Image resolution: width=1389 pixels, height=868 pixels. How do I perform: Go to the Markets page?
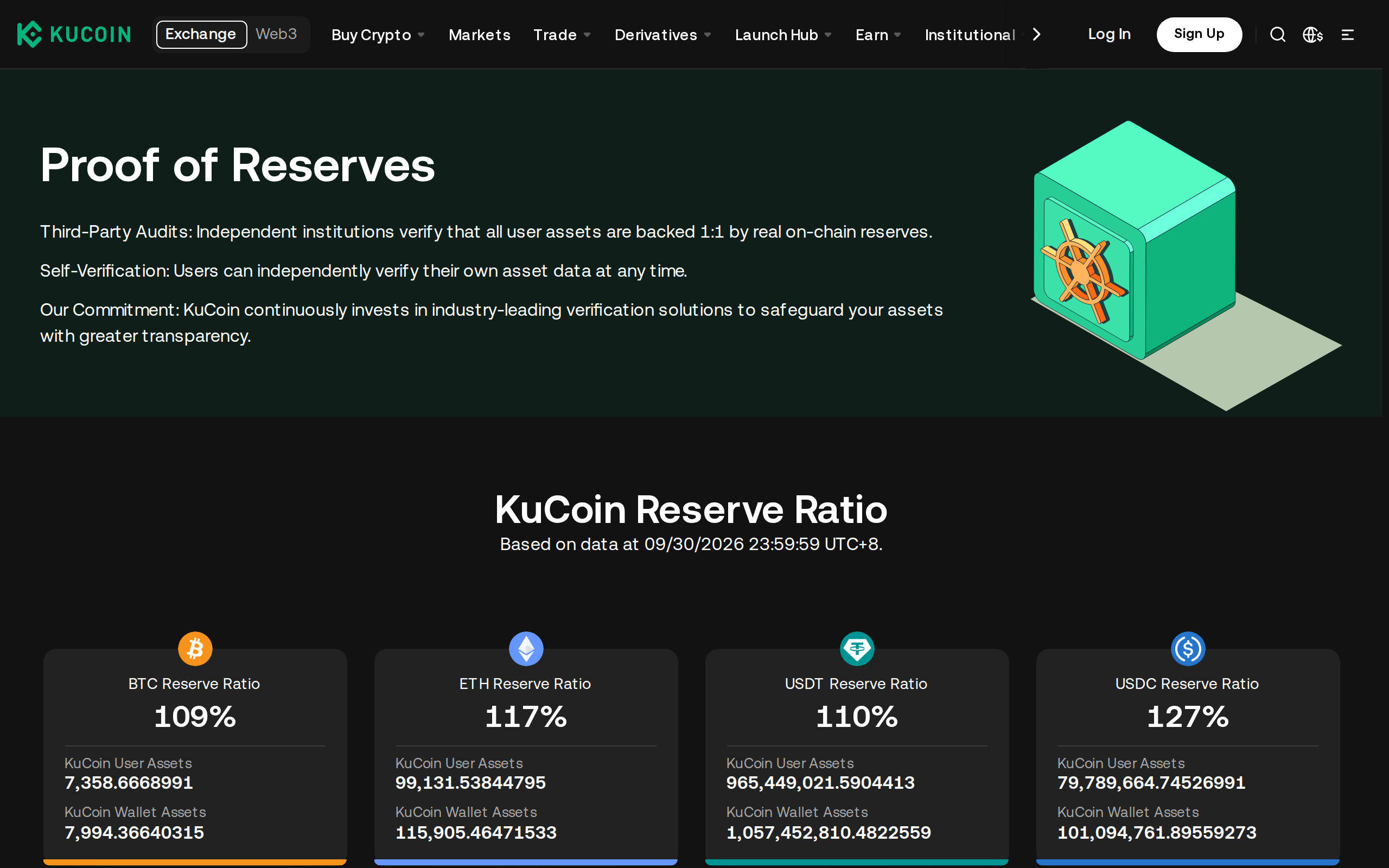[x=479, y=35]
